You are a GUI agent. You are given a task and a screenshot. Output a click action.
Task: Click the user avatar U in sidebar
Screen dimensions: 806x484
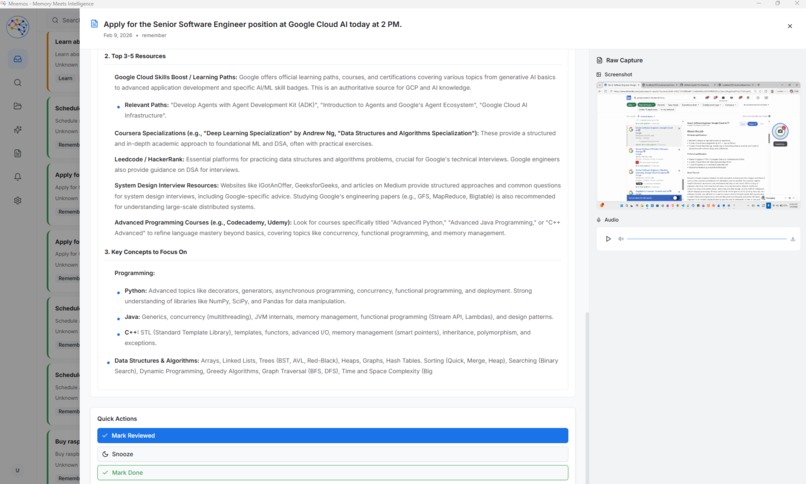17,470
